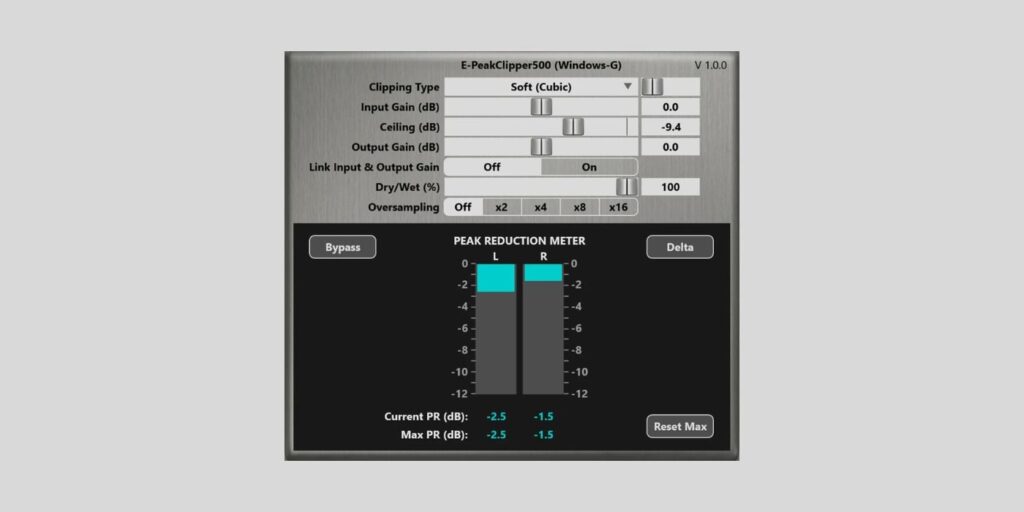The height and width of the screenshot is (512, 1024).
Task: Click the Max PR left value -2.5
Action: (496, 435)
